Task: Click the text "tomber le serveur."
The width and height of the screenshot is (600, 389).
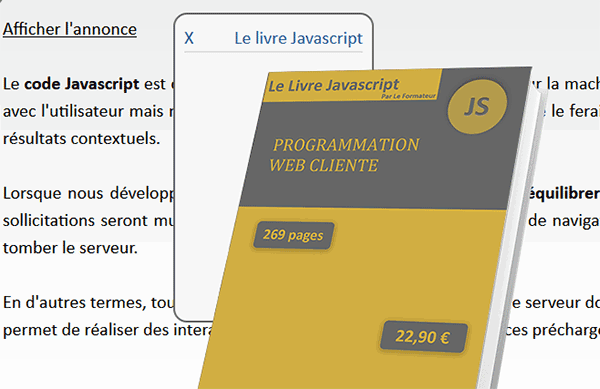Action: (x=70, y=248)
